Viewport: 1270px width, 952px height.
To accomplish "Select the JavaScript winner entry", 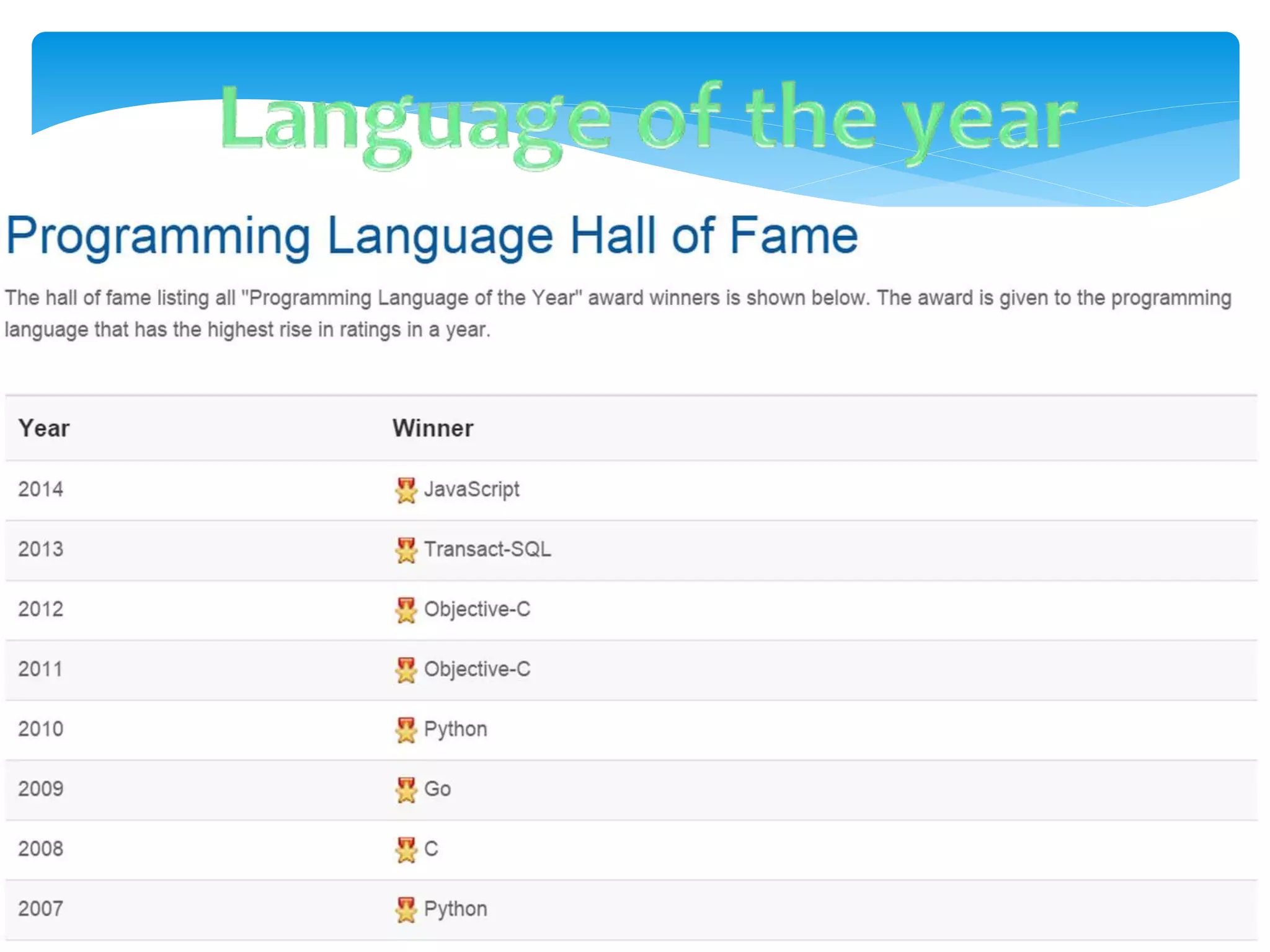I will pyautogui.click(x=471, y=490).
